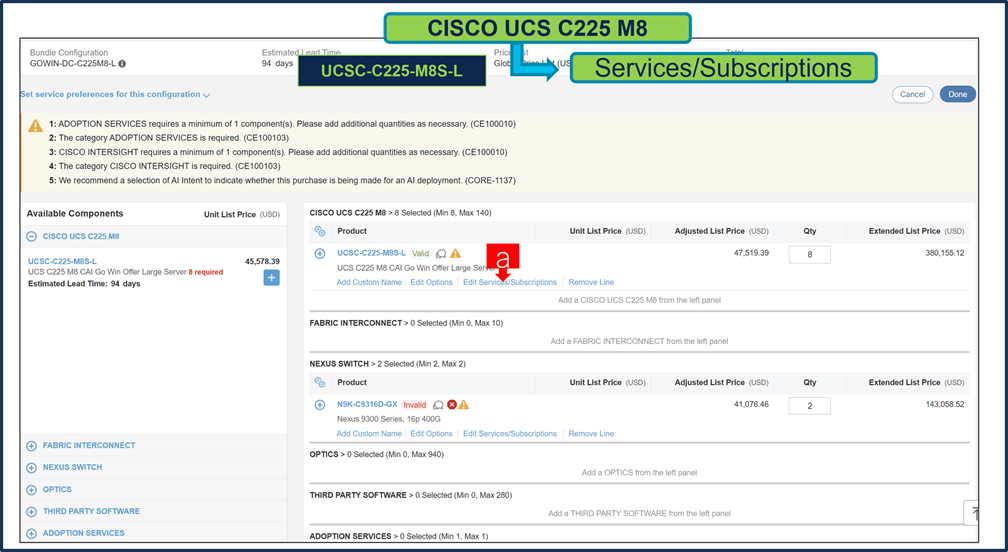
Task: Click the Qty field showing 2
Action: 809,405
